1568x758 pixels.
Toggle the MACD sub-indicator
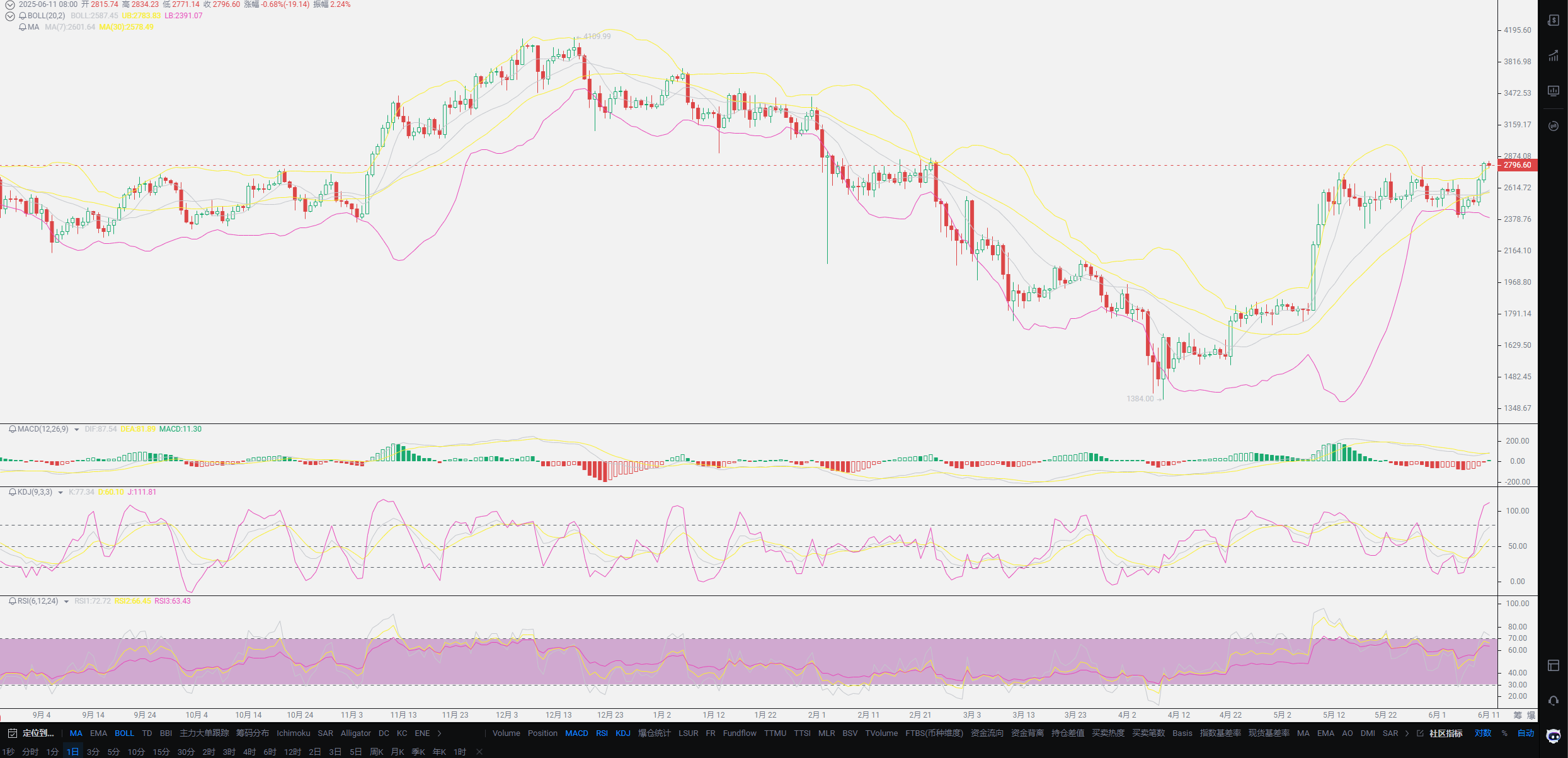[x=576, y=733]
